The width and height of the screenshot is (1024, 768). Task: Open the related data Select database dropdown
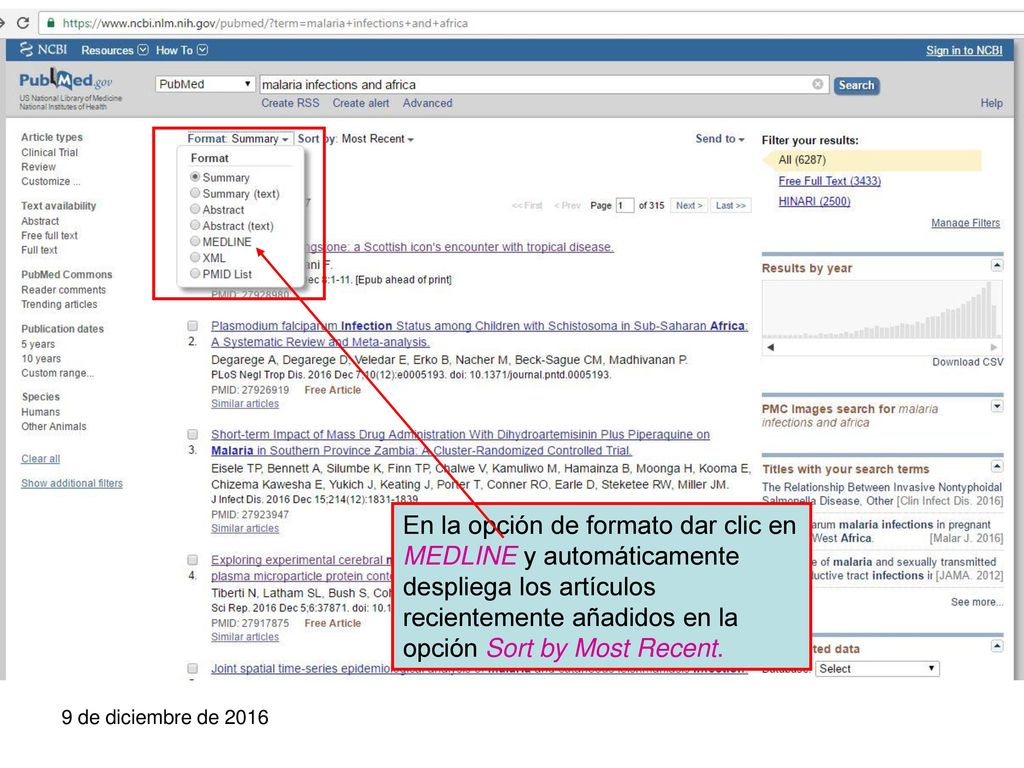876,669
